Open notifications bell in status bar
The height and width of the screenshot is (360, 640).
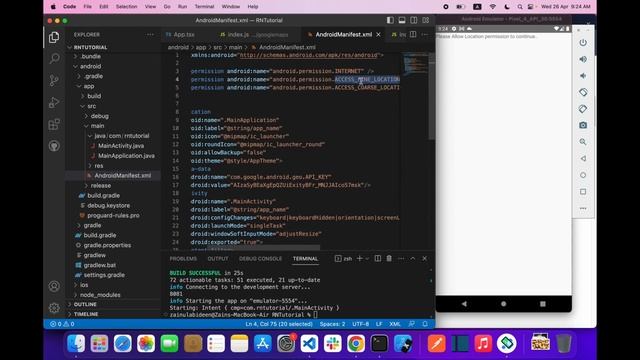[425, 324]
